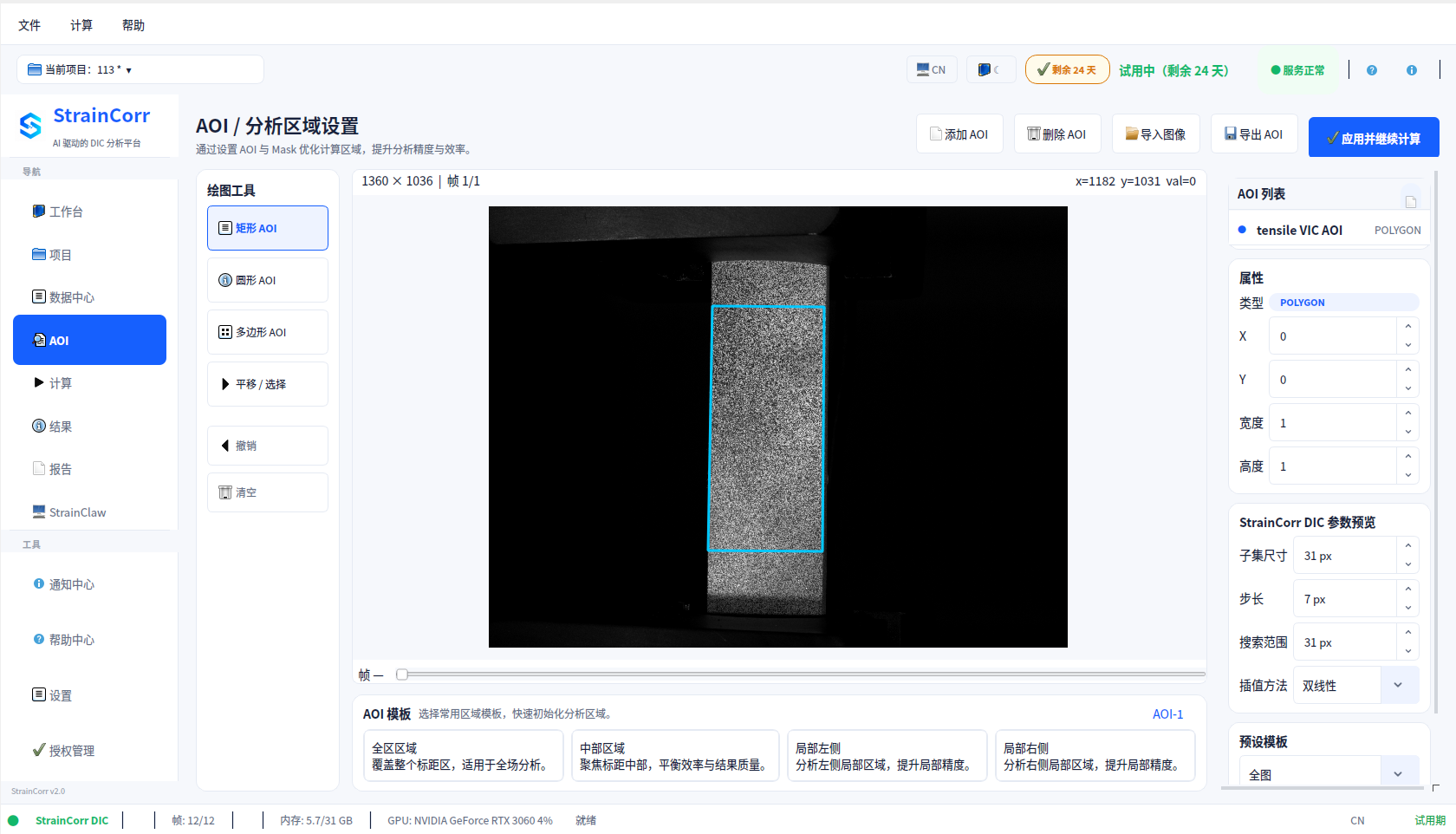1456x834 pixels.
Task: Increase the 宽度 value stepper
Action: [1408, 414]
